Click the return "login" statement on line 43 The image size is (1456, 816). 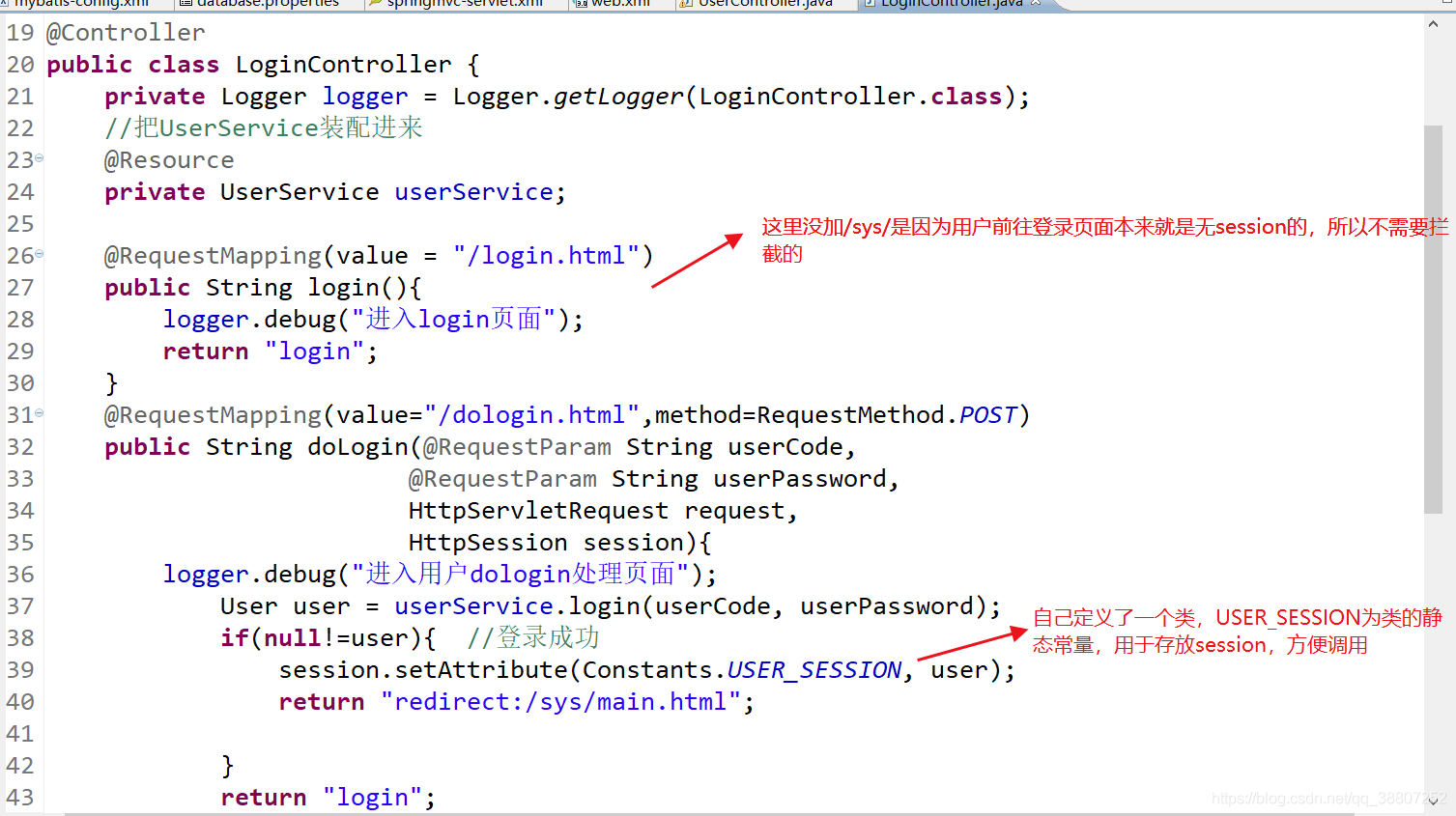[328, 798]
